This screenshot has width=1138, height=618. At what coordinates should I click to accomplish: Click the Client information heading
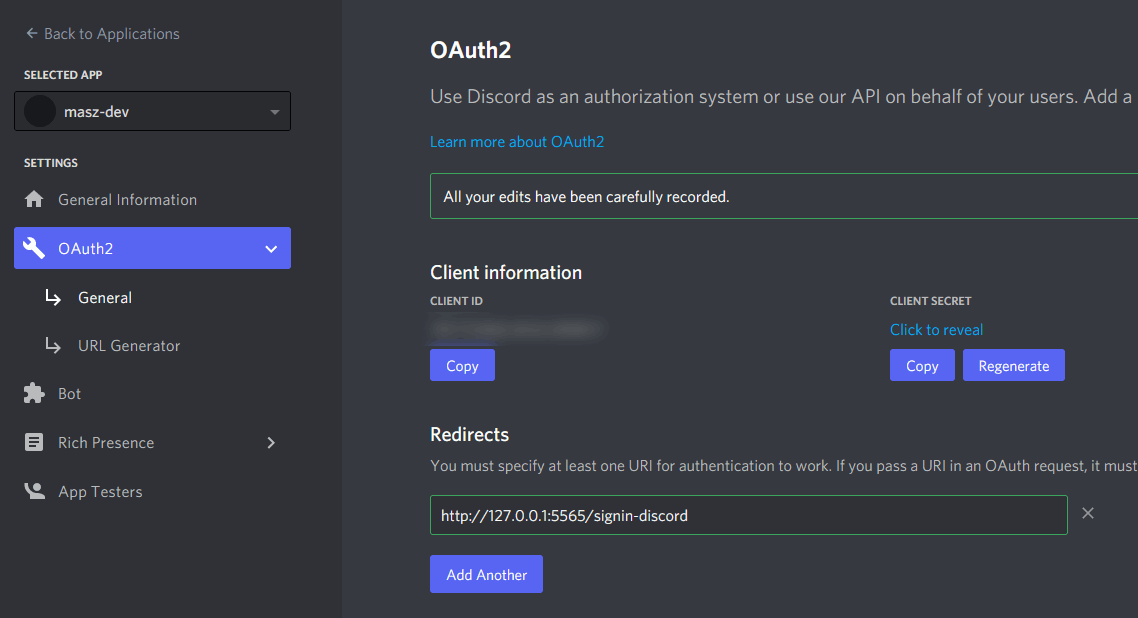[506, 273]
